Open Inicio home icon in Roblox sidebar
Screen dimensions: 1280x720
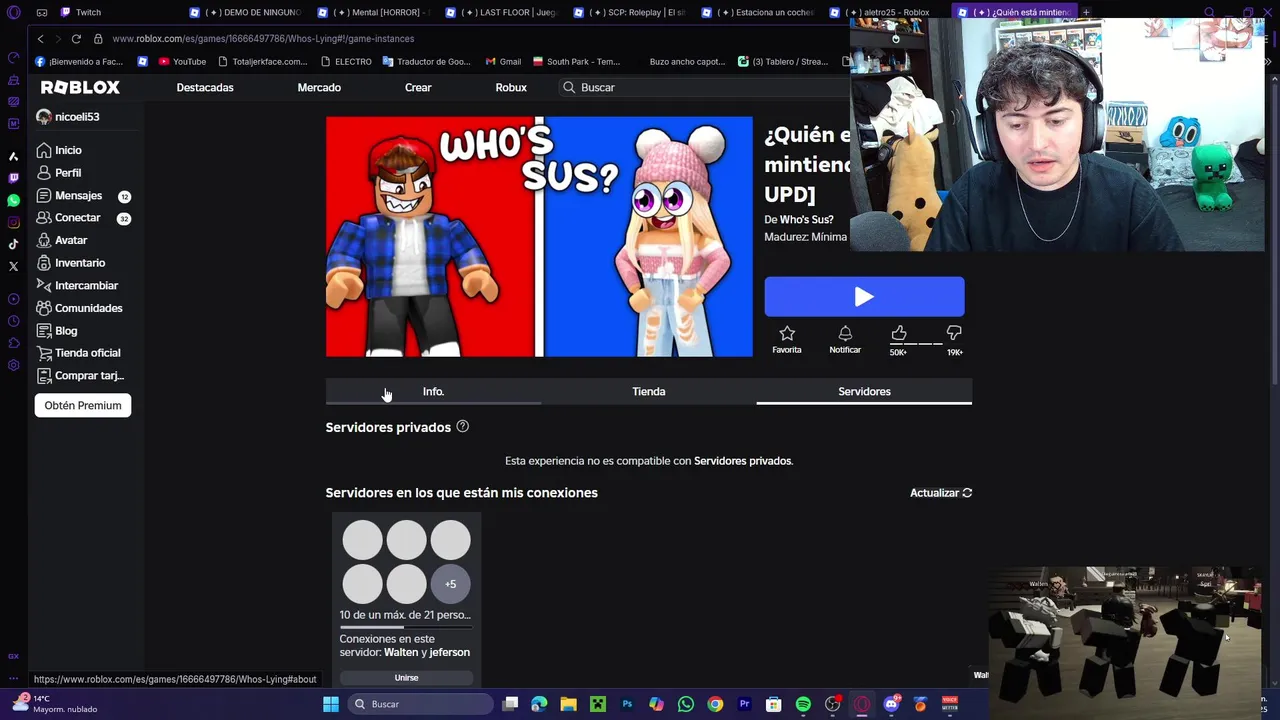point(44,150)
